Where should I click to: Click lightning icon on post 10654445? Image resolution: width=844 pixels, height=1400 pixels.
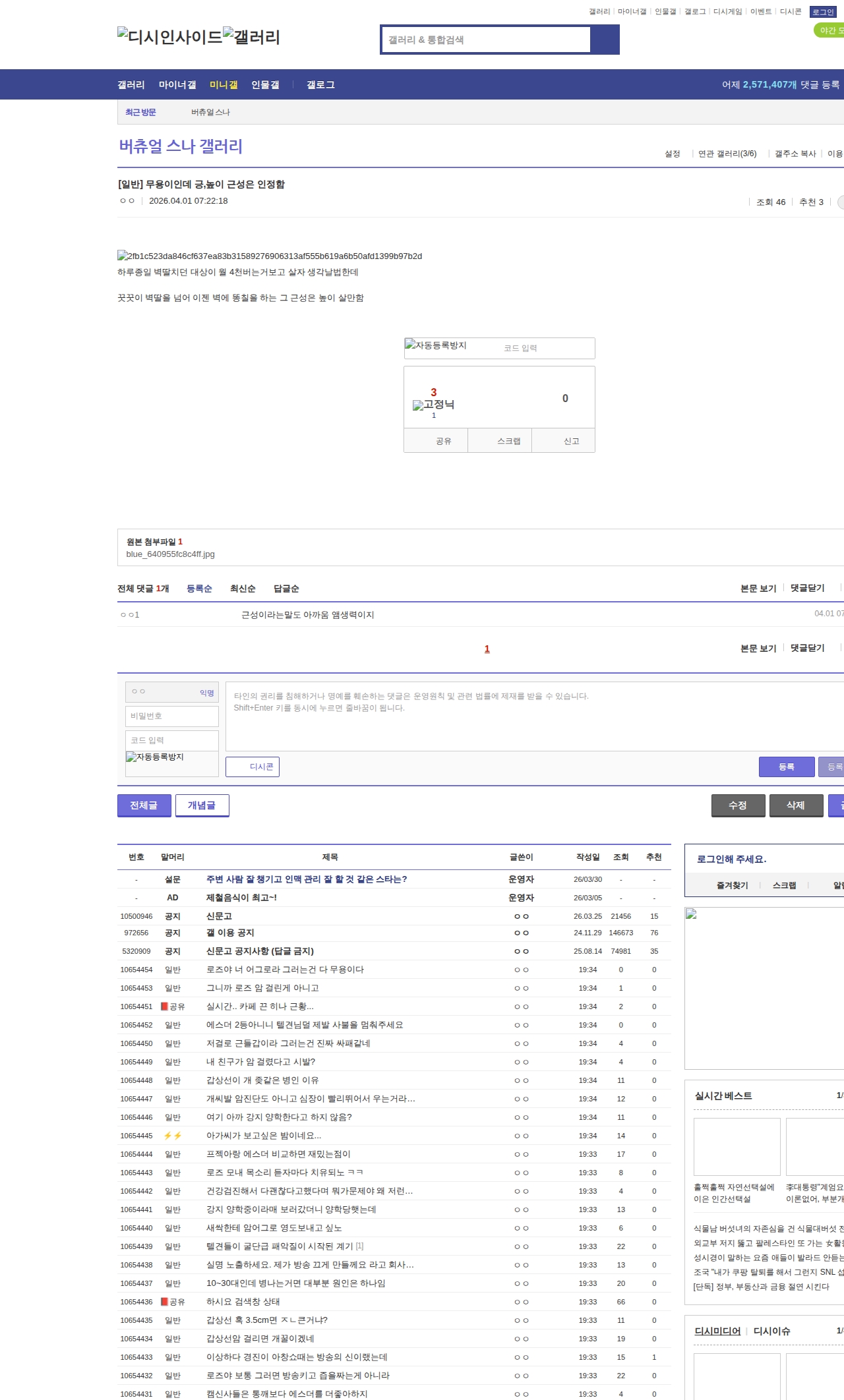click(x=172, y=1136)
